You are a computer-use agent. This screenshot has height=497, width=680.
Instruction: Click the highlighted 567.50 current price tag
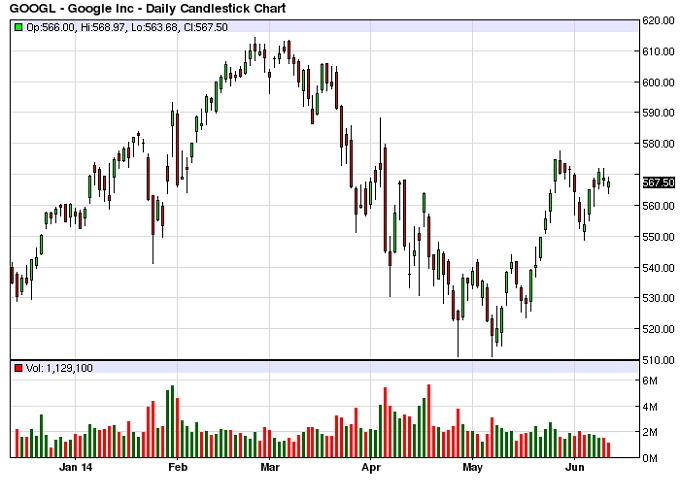point(658,183)
